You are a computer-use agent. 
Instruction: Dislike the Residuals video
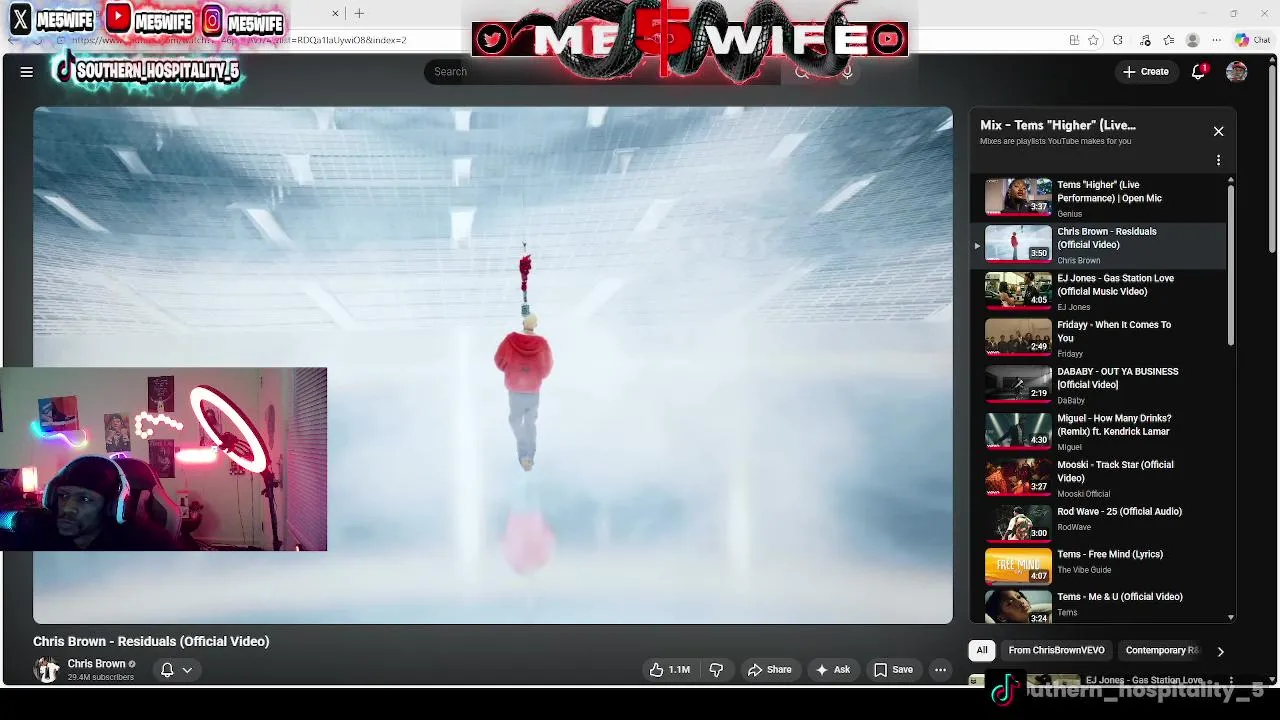[716, 670]
